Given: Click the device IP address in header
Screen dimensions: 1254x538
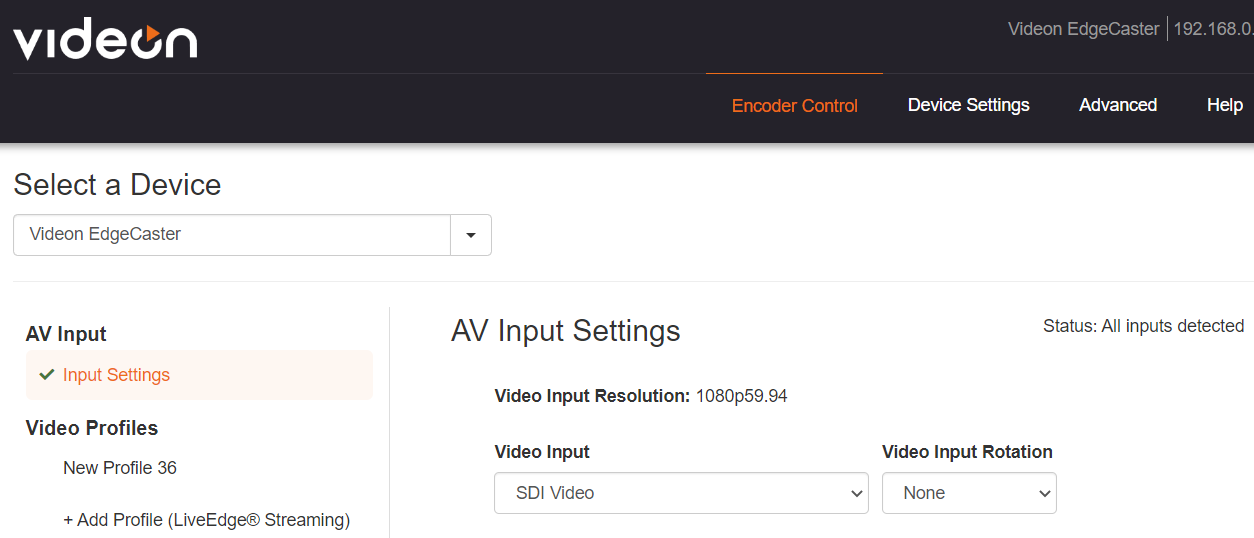Looking at the screenshot, I should point(1213,29).
